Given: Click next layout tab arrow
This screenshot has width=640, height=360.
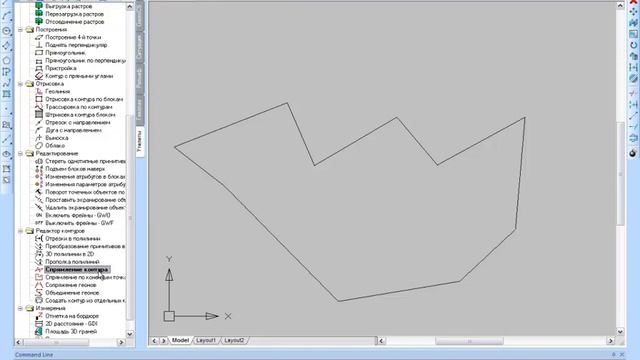Looking at the screenshot, I should (163, 340).
